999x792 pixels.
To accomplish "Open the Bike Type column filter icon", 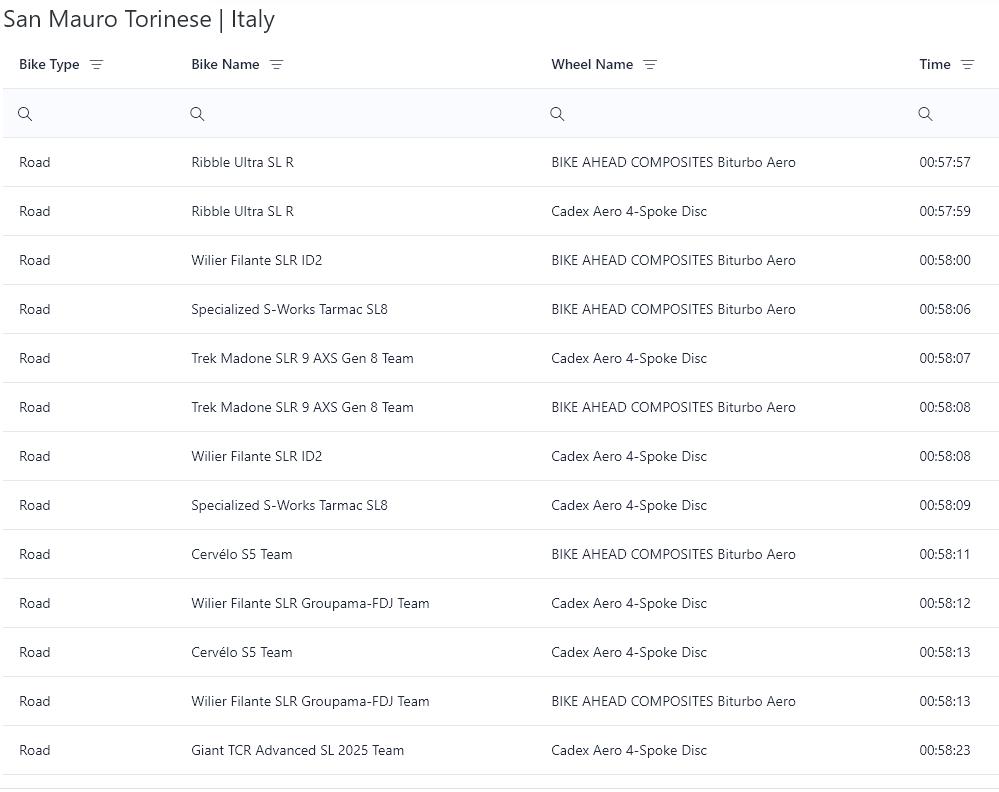I will (x=96, y=65).
